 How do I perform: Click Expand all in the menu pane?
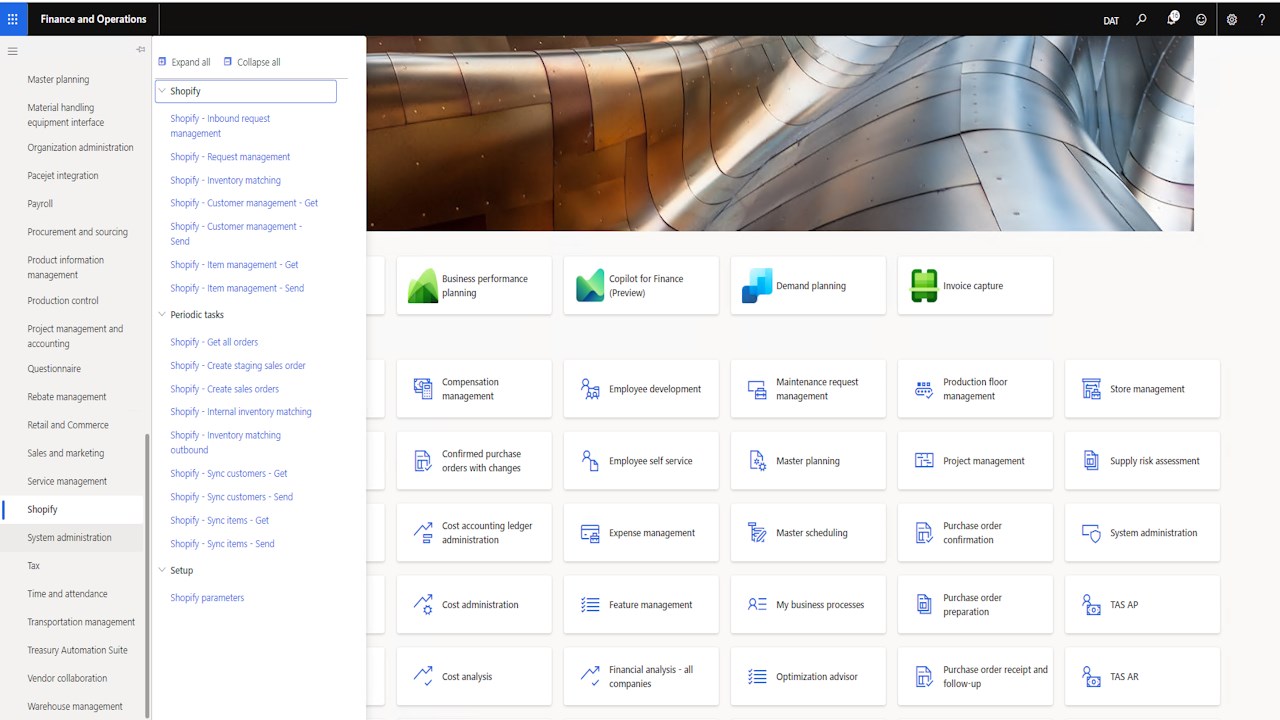[184, 62]
